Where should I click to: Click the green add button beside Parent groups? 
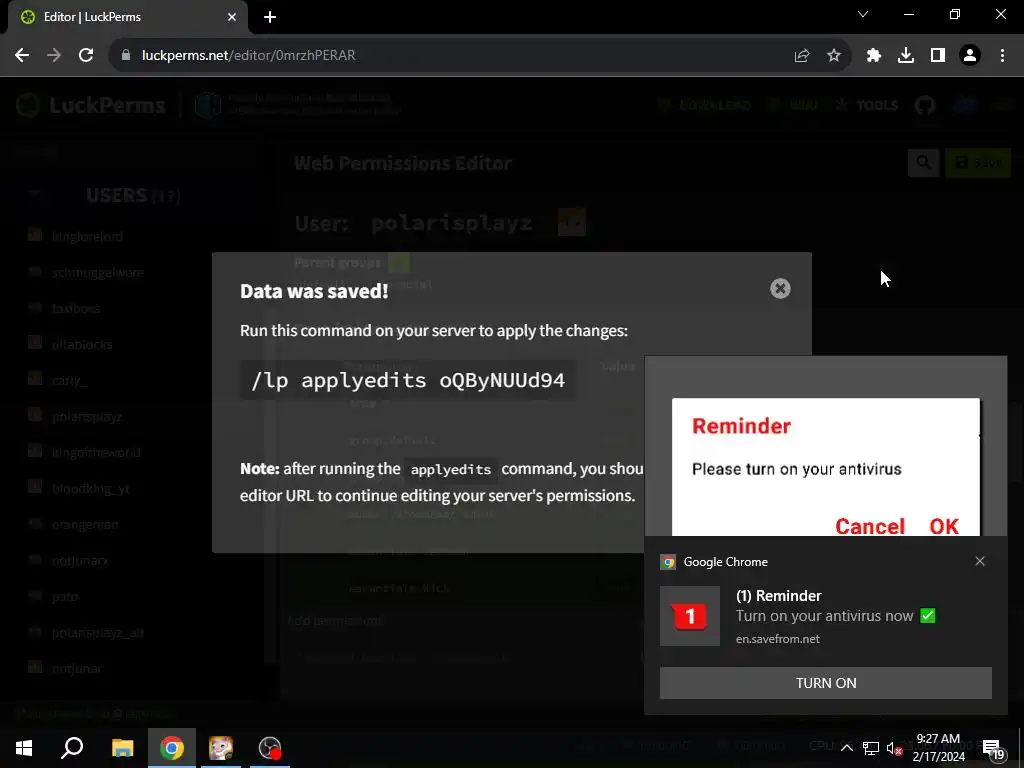pos(399,263)
